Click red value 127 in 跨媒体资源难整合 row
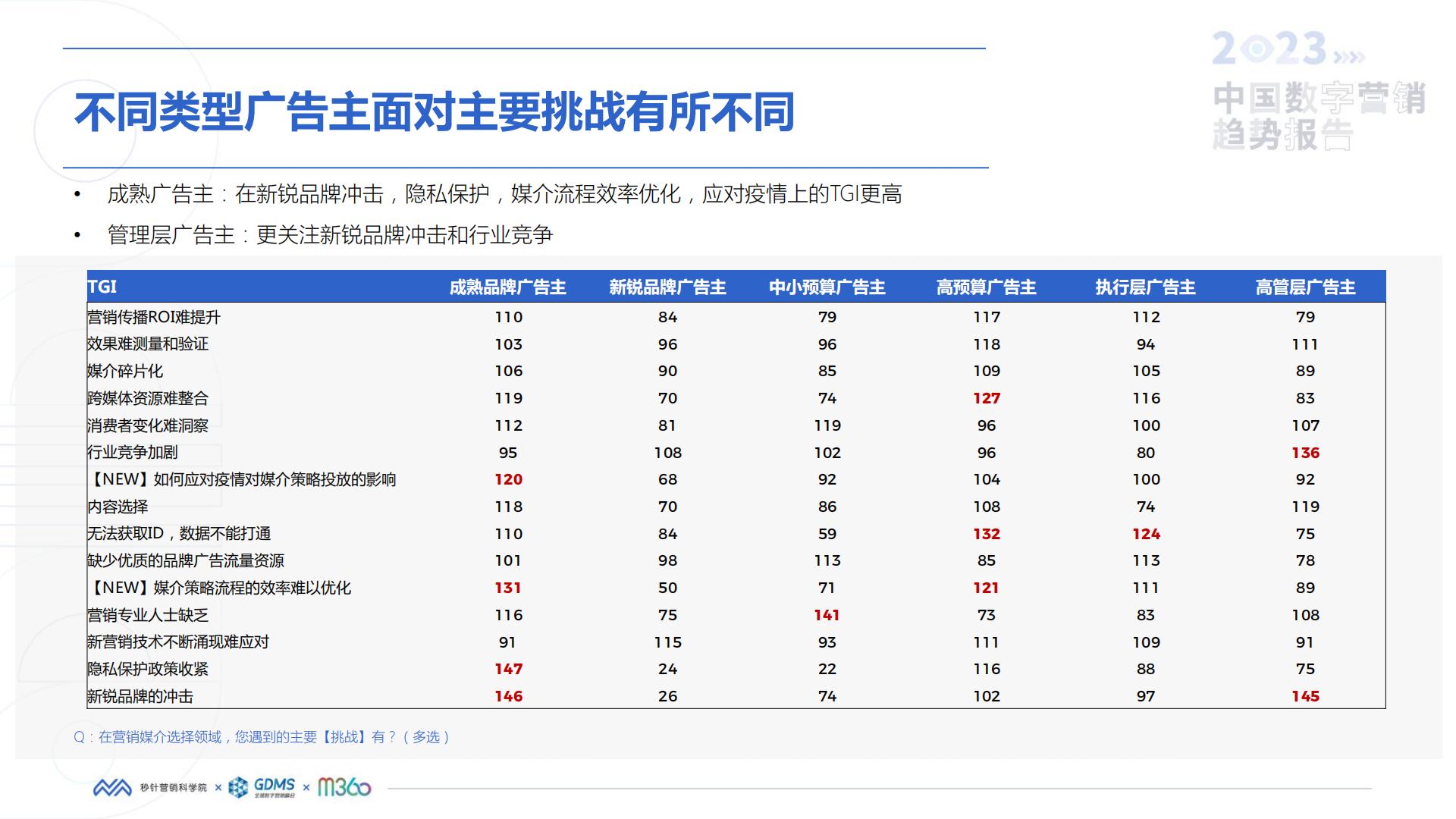This screenshot has height=819, width=1456. pos(987,398)
